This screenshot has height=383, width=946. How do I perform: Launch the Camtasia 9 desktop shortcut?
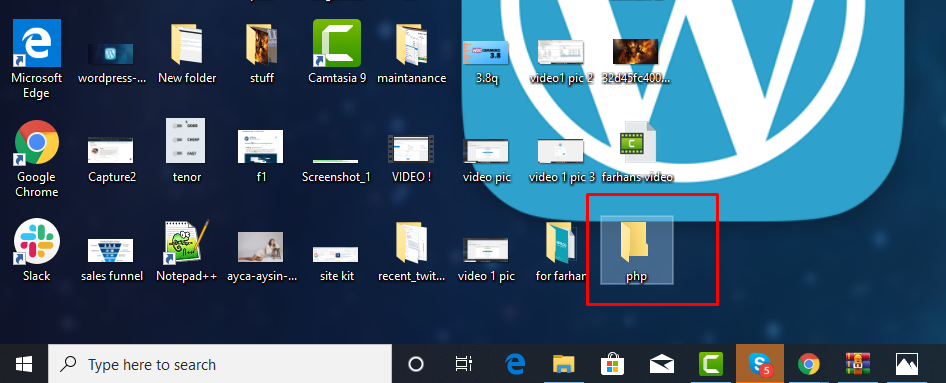pyautogui.click(x=337, y=43)
